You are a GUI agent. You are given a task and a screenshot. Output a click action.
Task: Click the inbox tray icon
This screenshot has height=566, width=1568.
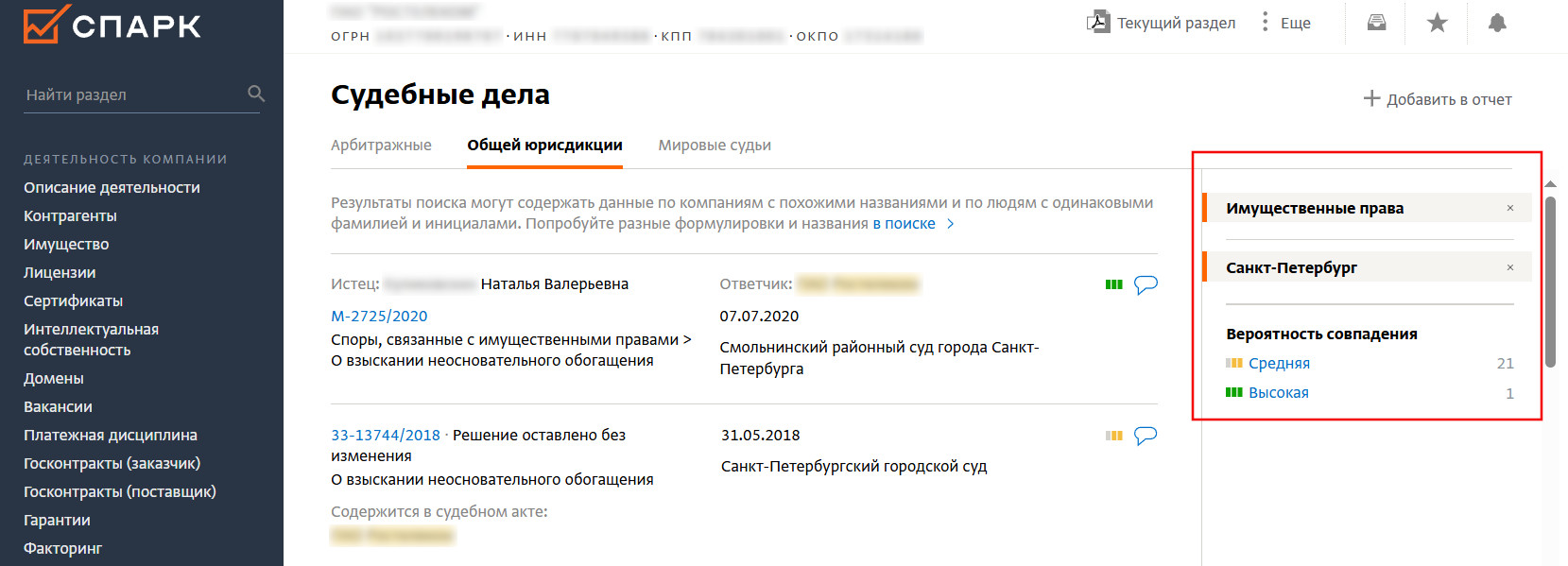coord(1377,23)
